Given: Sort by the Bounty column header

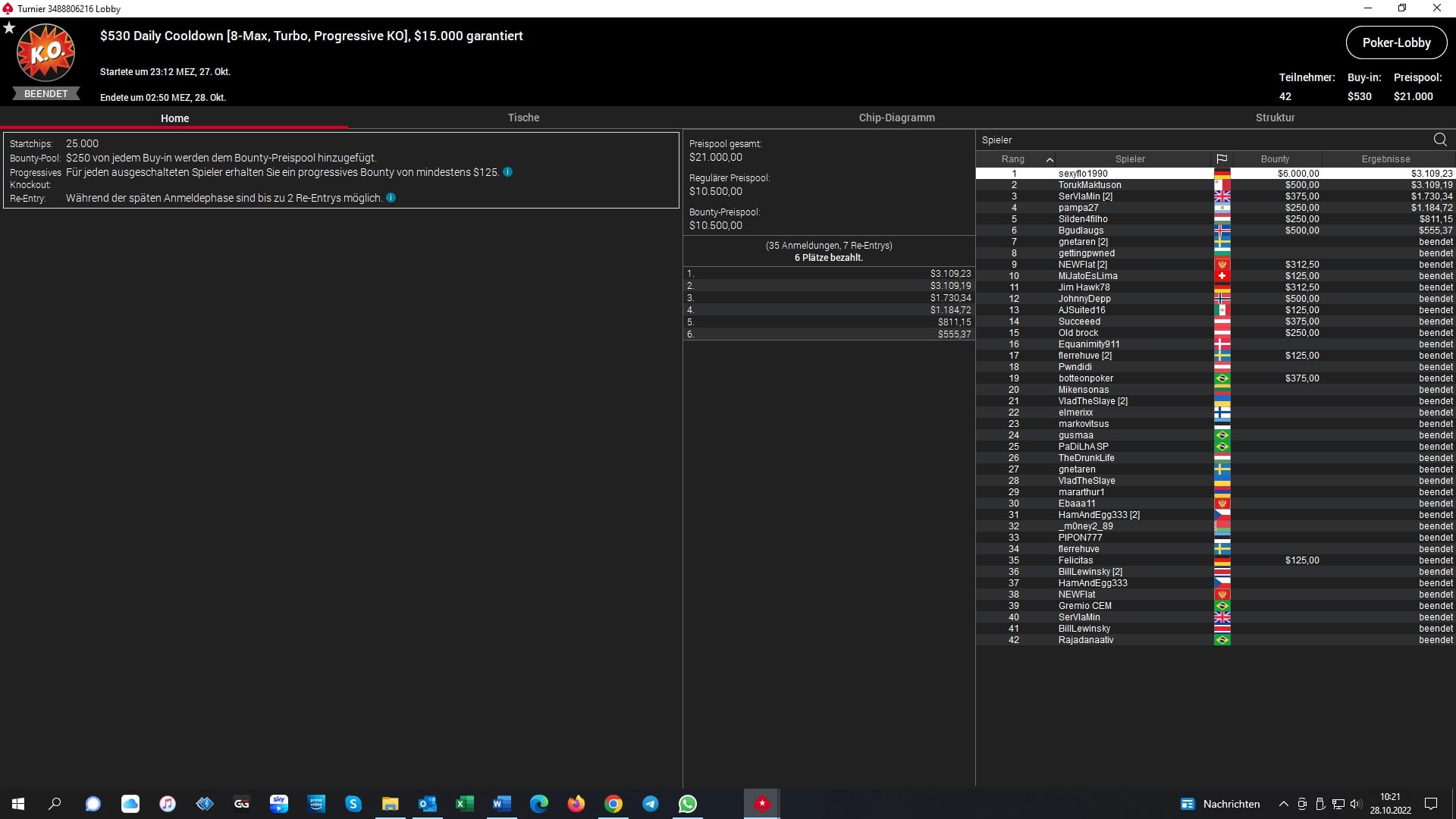Looking at the screenshot, I should [1275, 159].
